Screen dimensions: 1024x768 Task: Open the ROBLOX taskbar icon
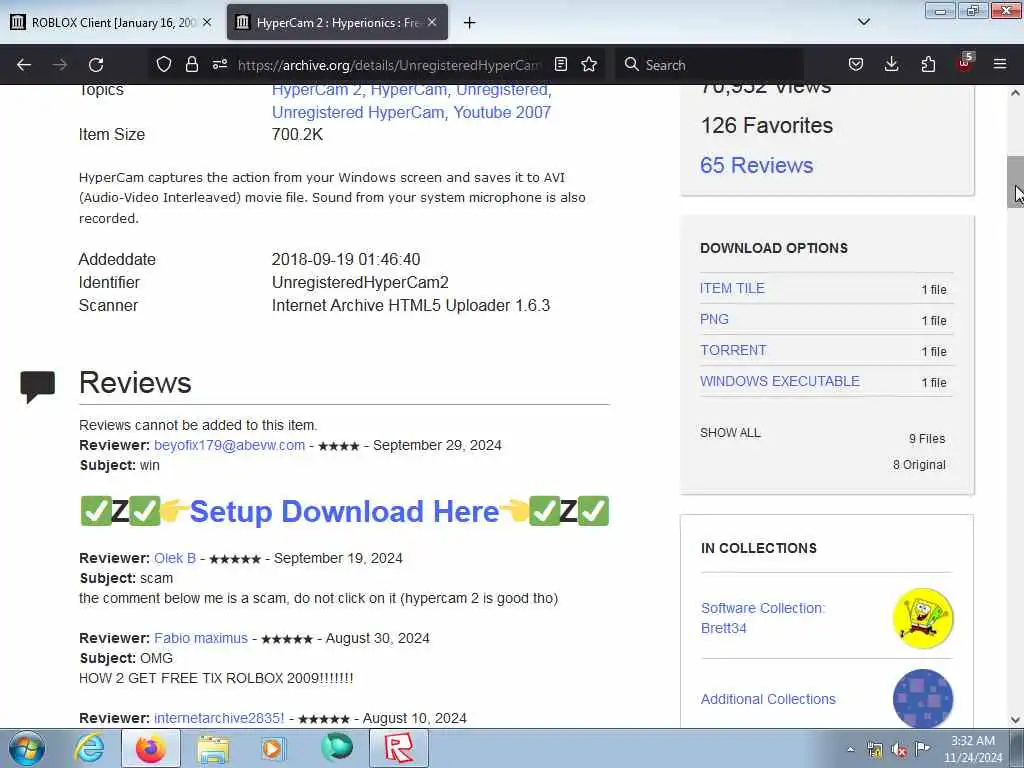tap(399, 748)
